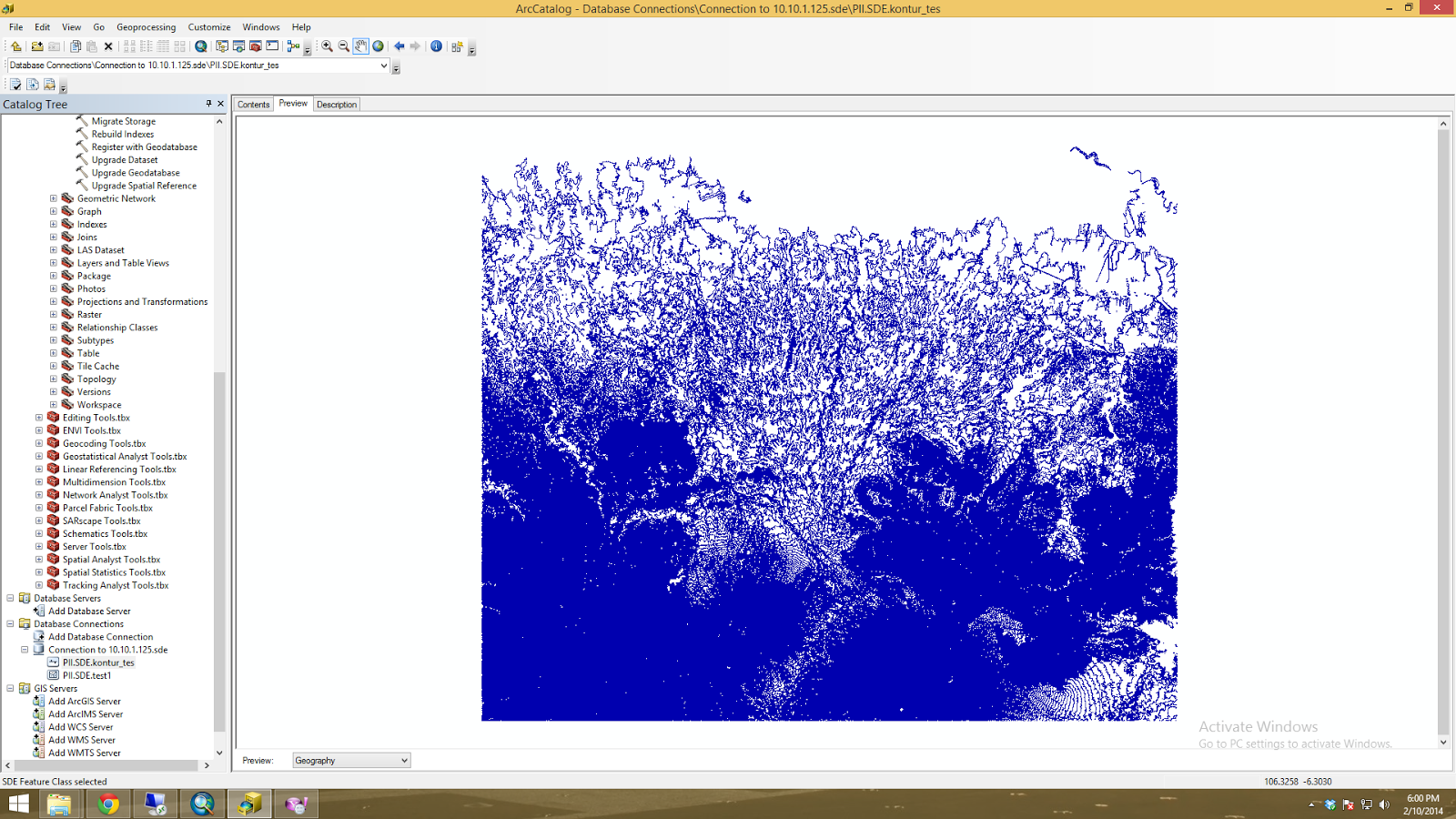Open the Geoprocessing menu

click(146, 26)
